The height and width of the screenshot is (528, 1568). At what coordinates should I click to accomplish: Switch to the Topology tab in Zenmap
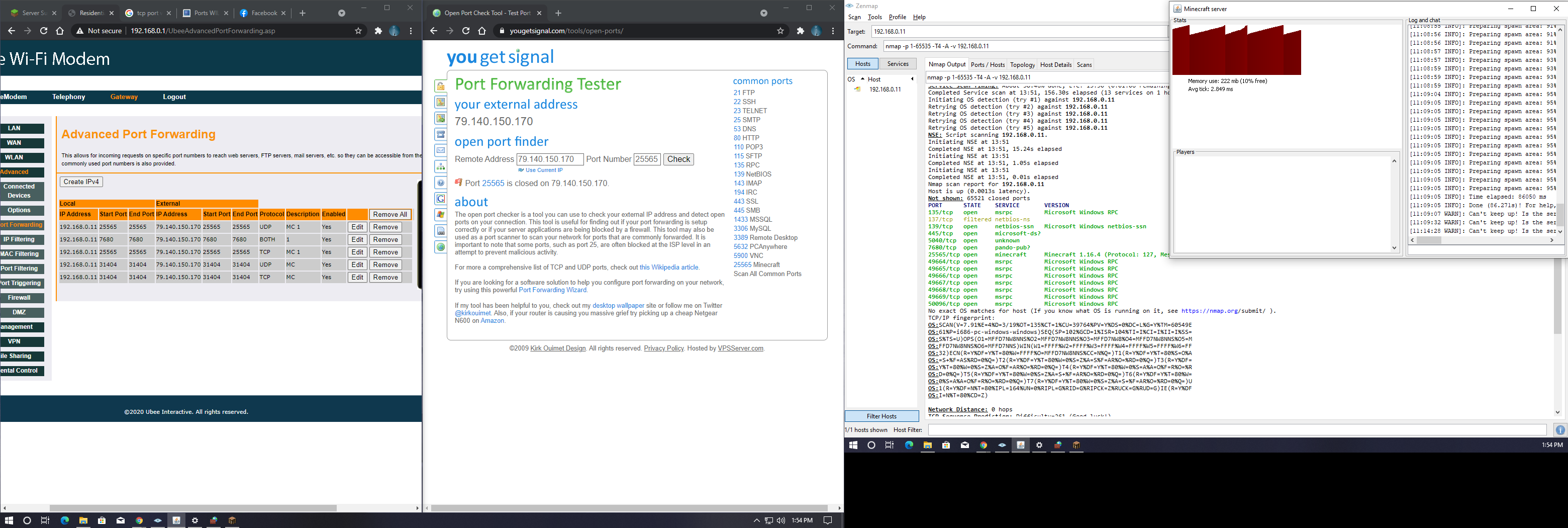pyautogui.click(x=1022, y=64)
